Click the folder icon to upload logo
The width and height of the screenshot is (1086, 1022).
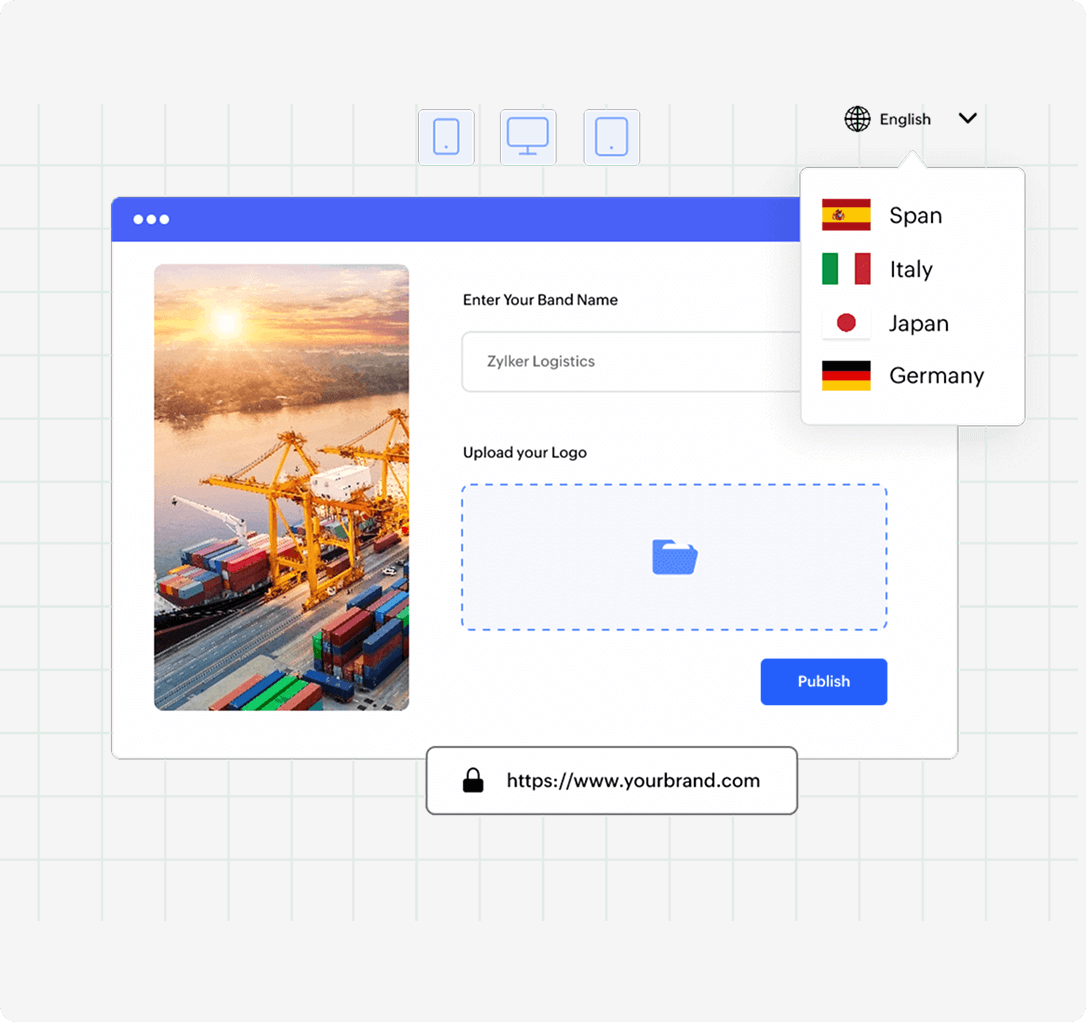pos(675,557)
